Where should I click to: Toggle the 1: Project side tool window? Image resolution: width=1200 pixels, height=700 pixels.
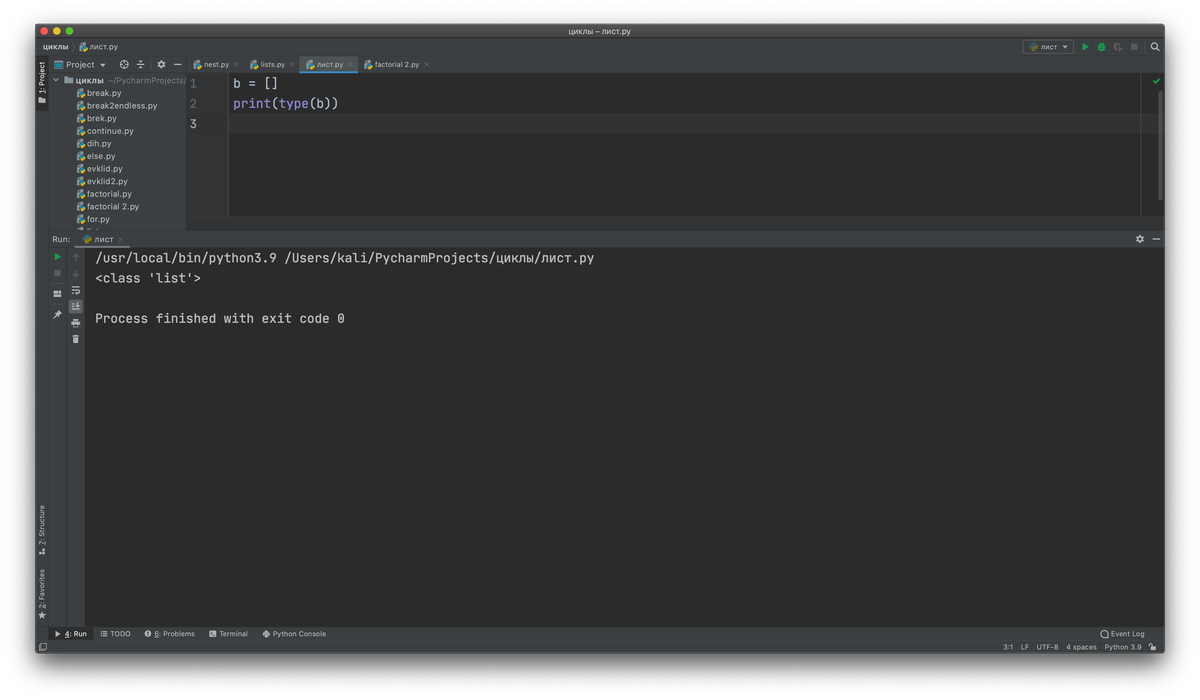click(x=42, y=83)
